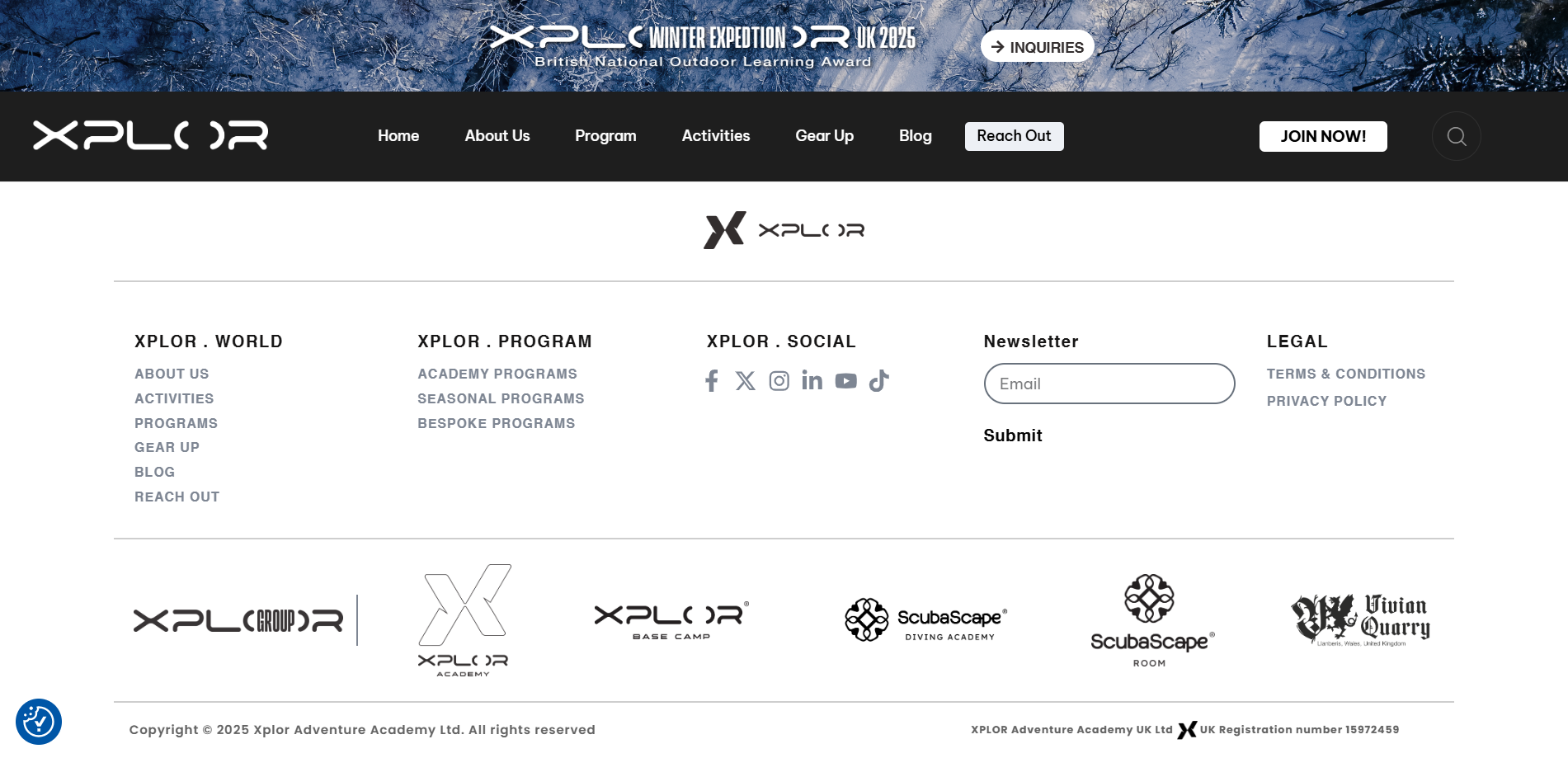Open the cookie preferences icon

(39, 722)
